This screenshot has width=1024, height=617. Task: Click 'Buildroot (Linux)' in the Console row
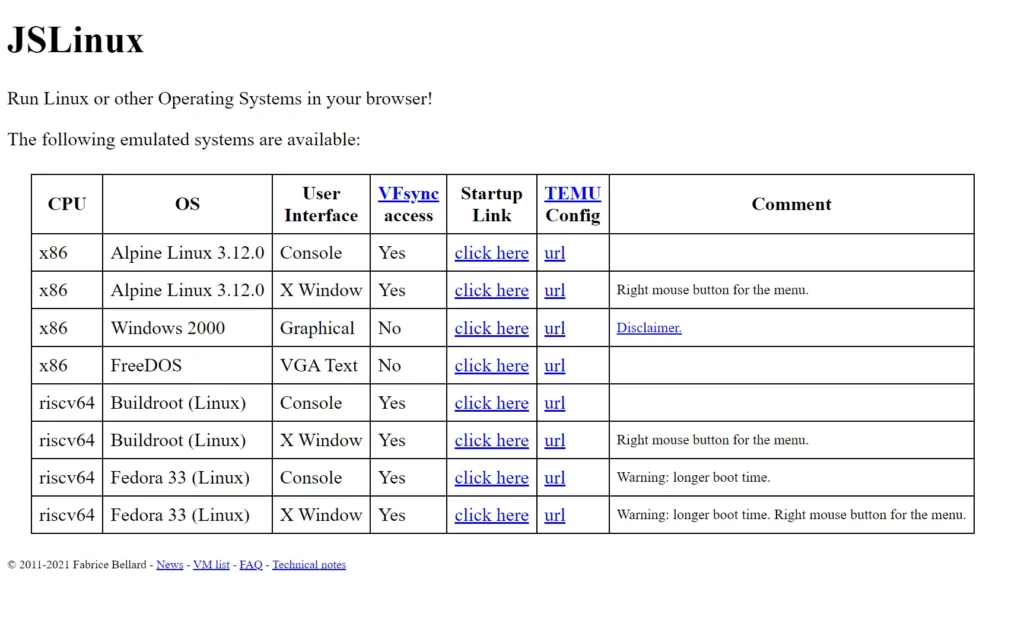coord(178,403)
